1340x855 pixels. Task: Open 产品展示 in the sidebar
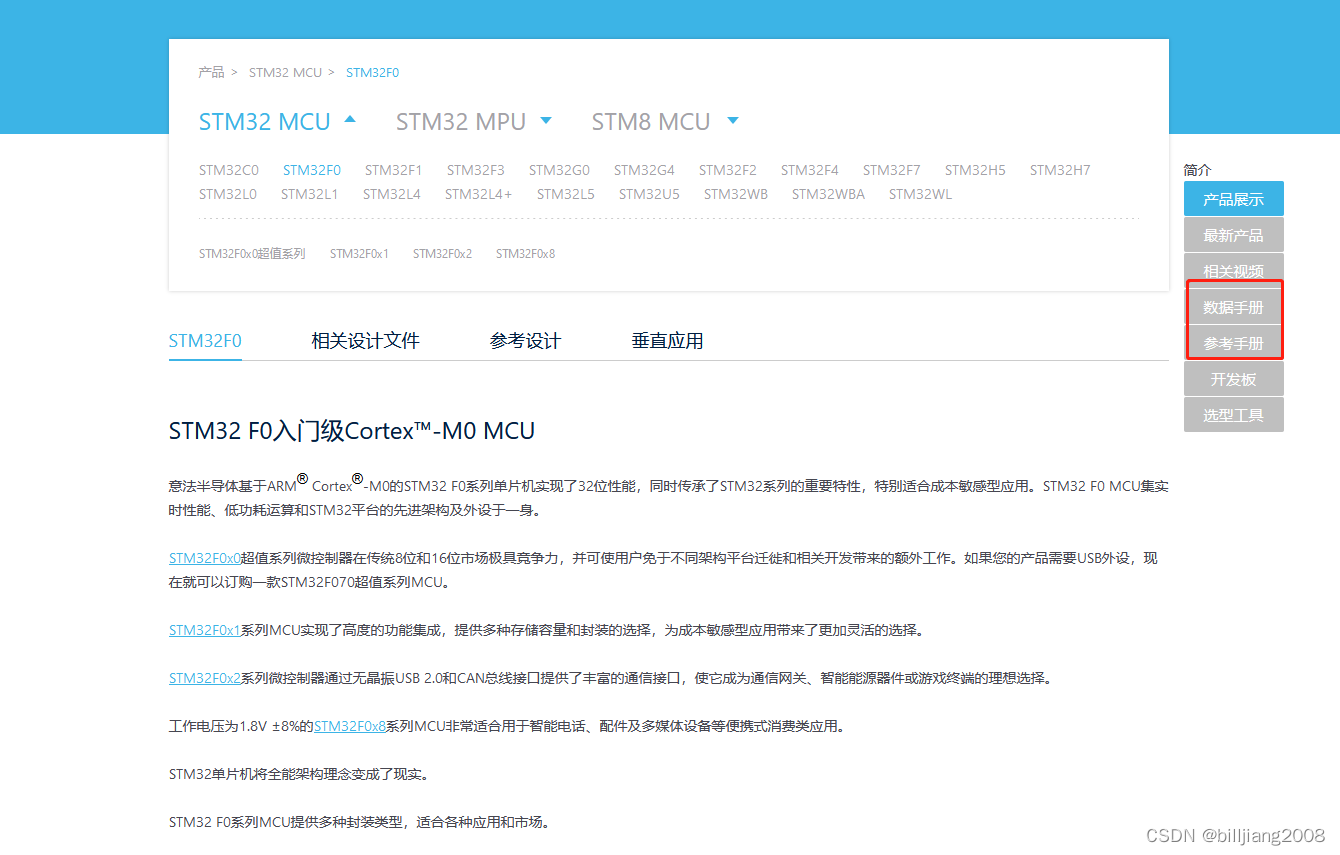point(1233,198)
